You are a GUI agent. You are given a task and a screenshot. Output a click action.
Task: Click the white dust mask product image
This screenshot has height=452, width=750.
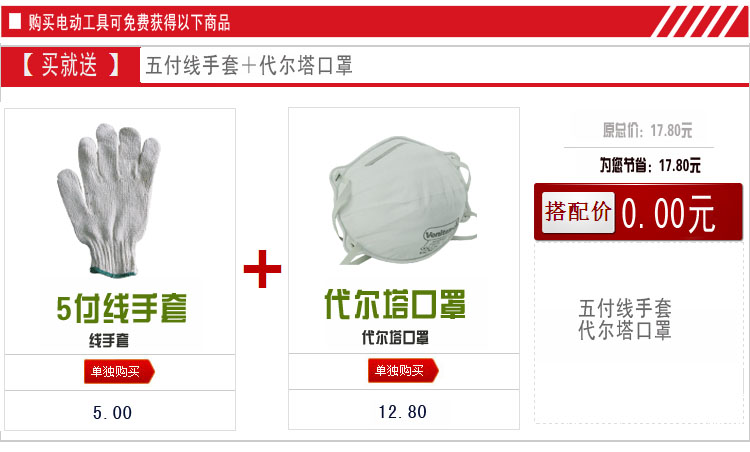tap(403, 201)
